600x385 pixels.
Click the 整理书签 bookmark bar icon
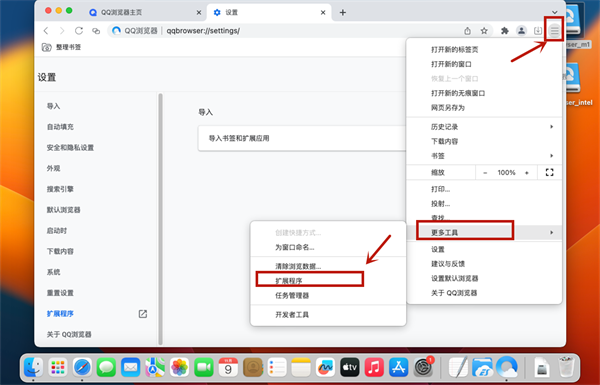tap(46, 47)
